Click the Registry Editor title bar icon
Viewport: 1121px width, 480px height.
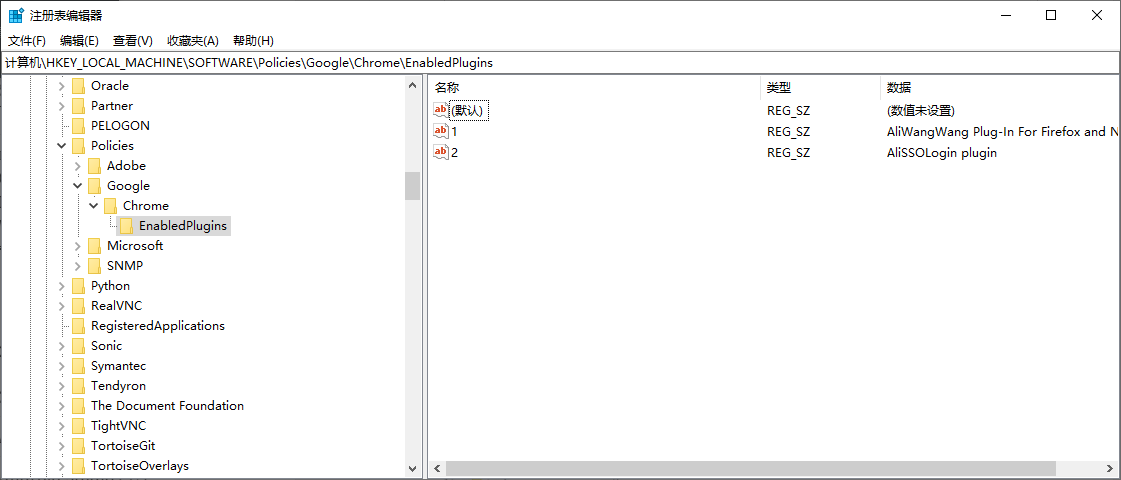click(x=16, y=15)
